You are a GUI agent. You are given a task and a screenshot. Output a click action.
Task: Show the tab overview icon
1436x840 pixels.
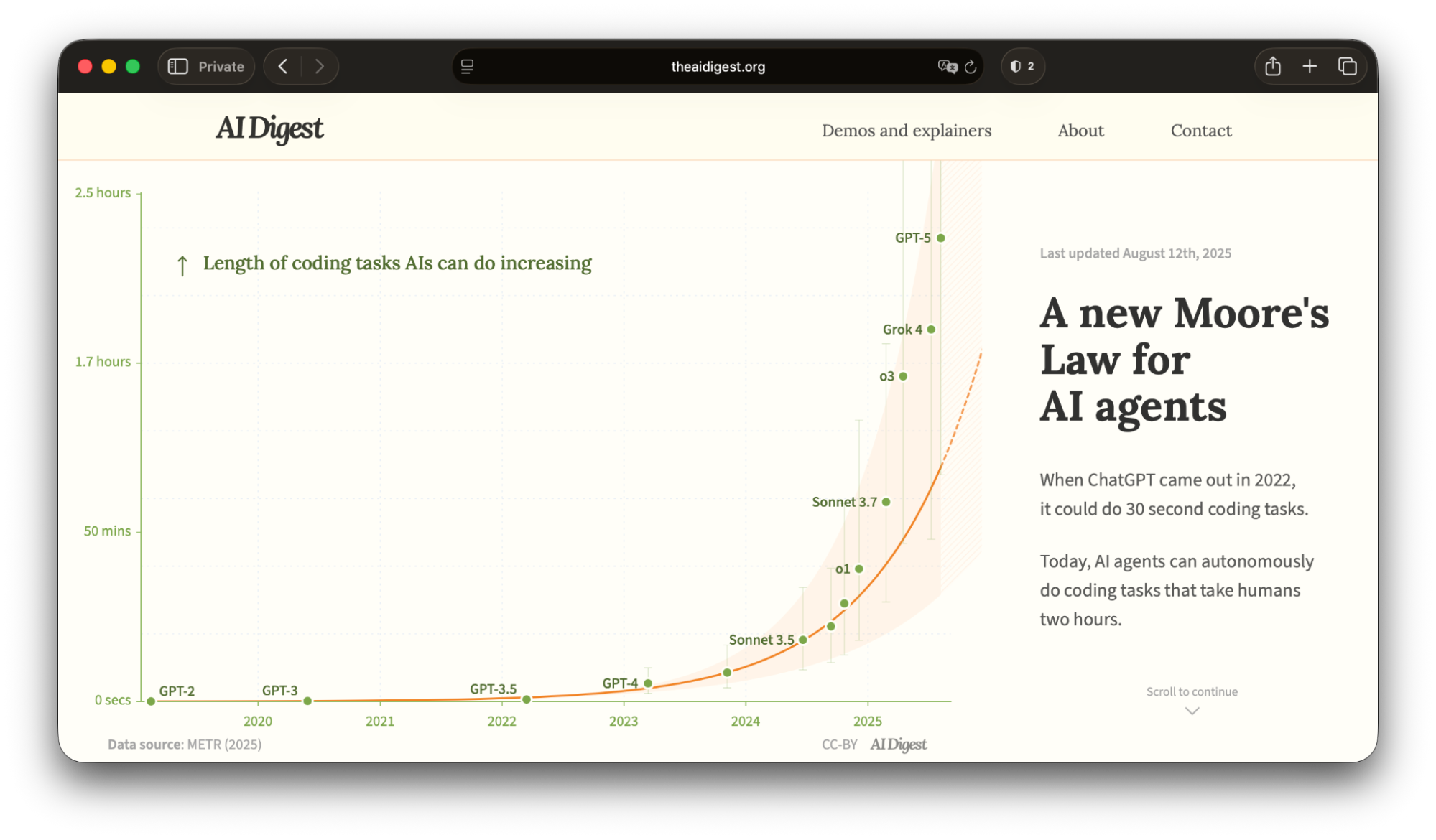pos(1347,67)
